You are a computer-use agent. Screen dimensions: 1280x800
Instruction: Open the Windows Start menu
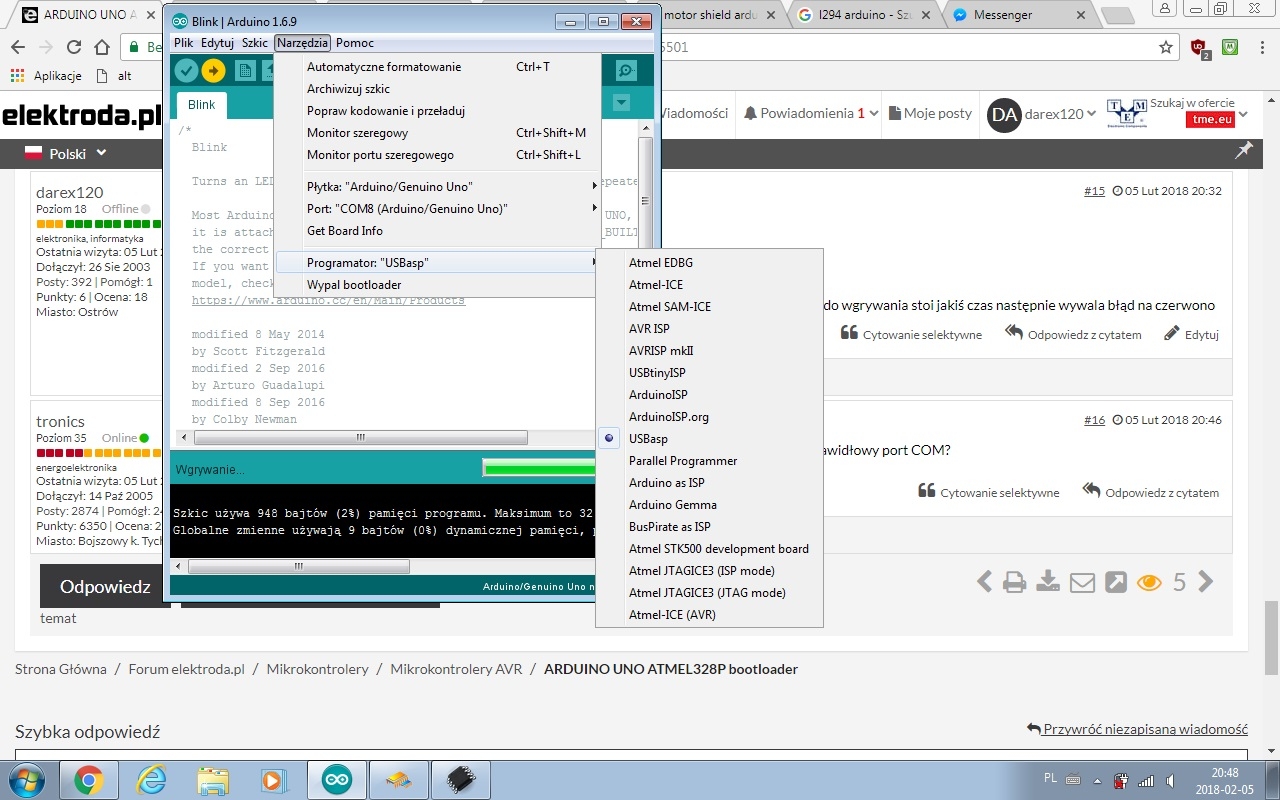25,780
